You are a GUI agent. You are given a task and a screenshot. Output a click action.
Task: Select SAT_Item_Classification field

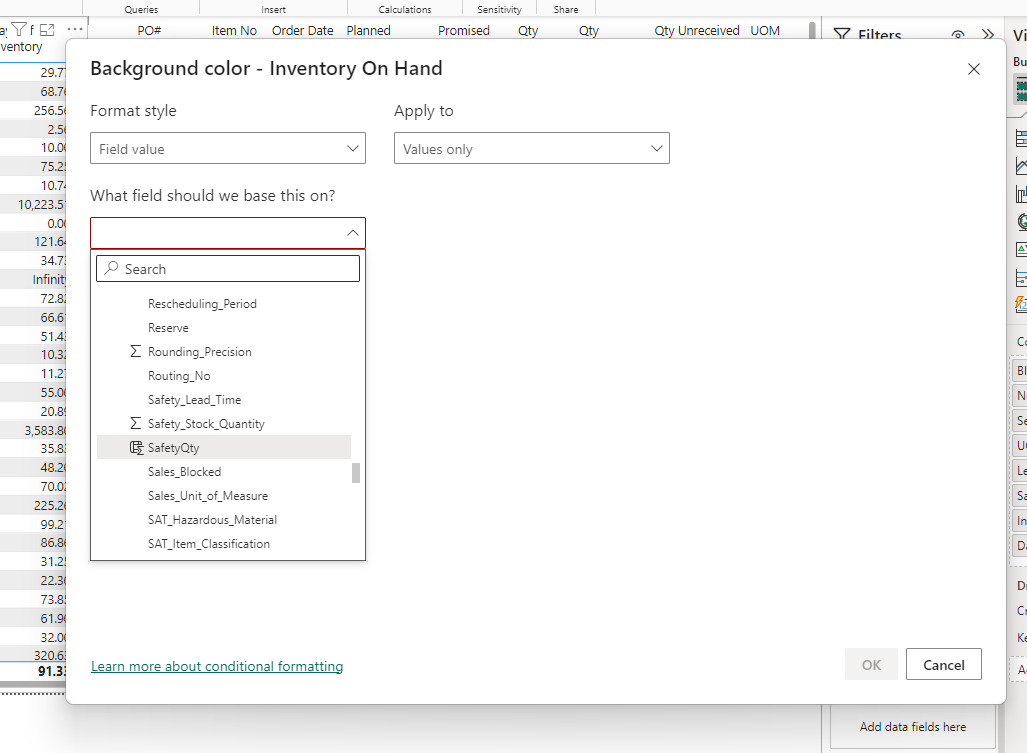click(223, 543)
